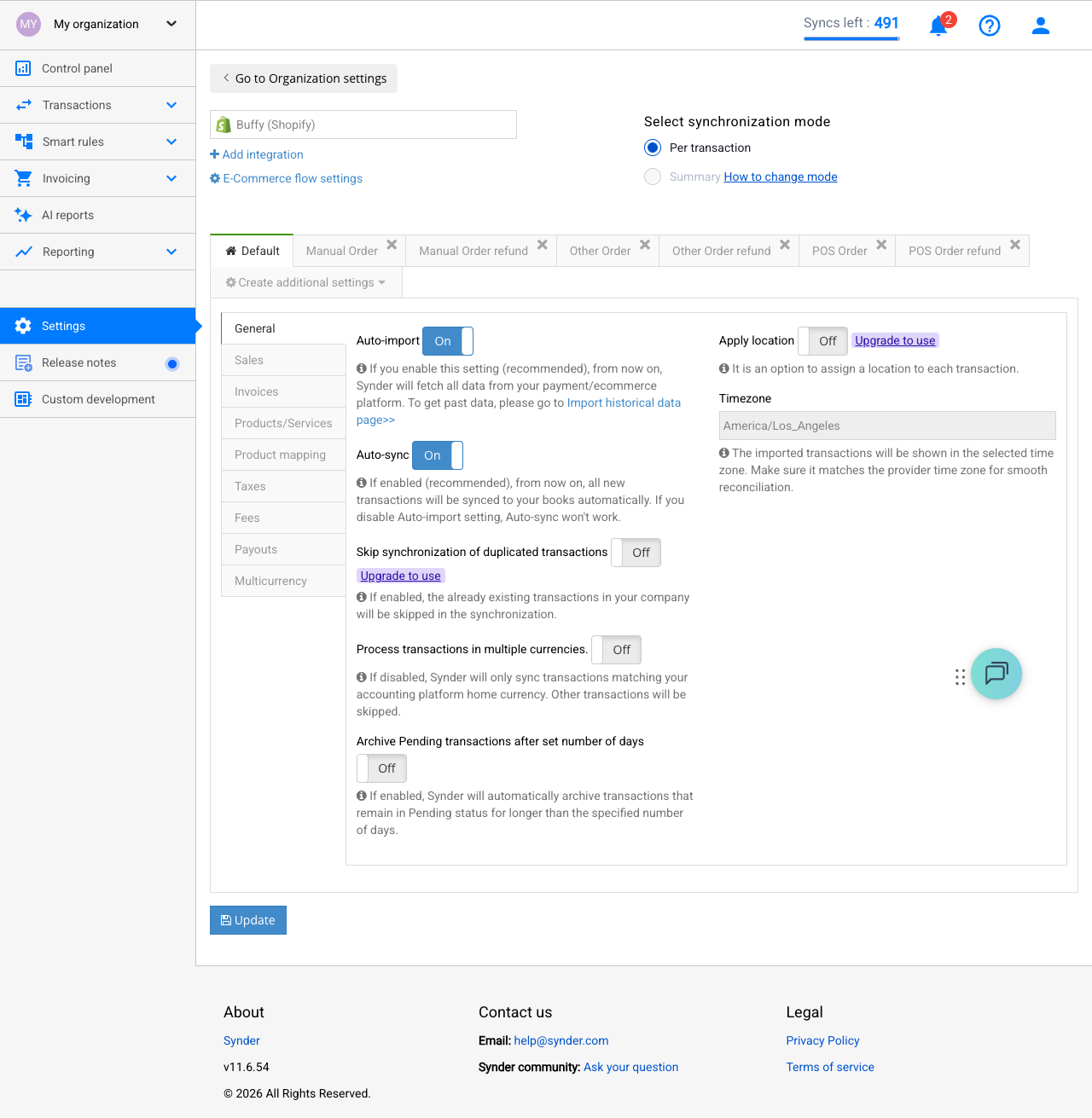Open the user account icon
Screen dimensions: 1092x1118
[1041, 26]
